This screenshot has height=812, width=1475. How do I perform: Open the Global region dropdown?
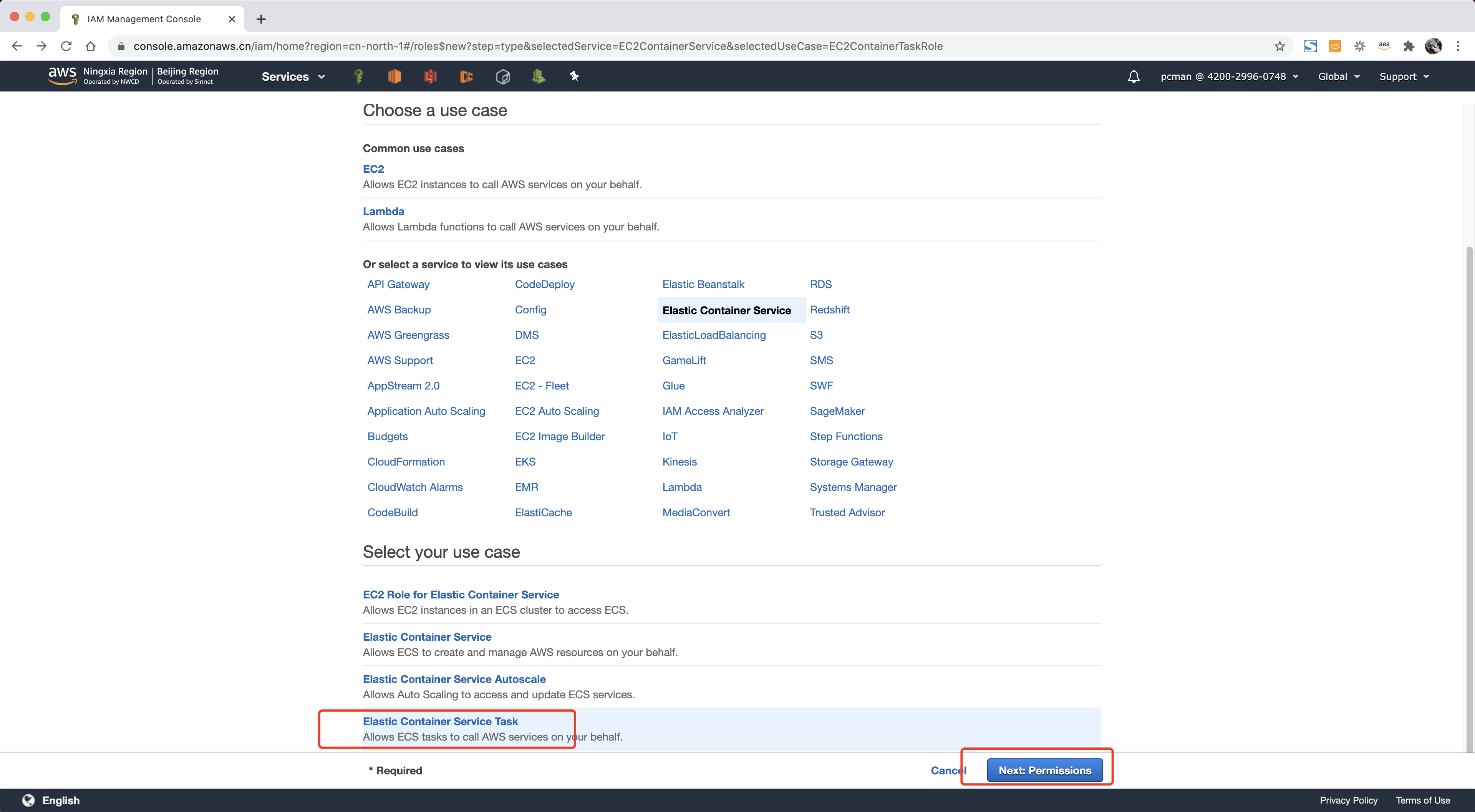1339,77
